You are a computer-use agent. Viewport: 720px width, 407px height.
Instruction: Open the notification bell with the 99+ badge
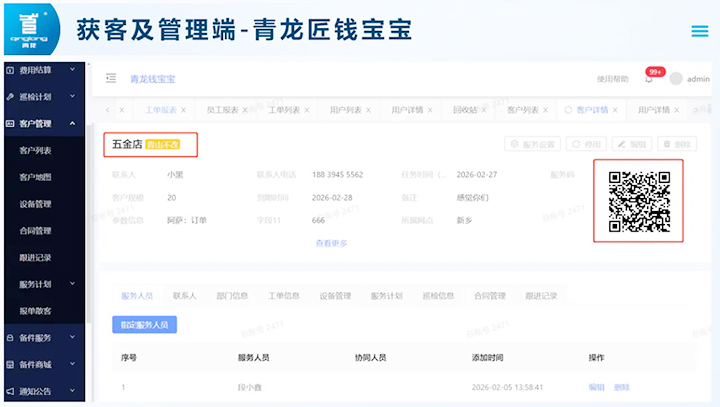click(x=649, y=79)
